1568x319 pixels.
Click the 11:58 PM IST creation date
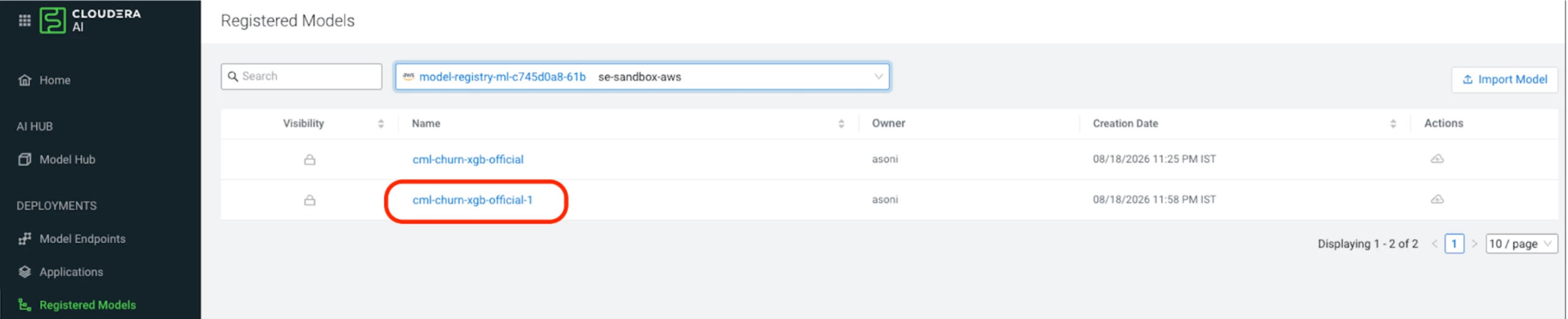[1154, 199]
